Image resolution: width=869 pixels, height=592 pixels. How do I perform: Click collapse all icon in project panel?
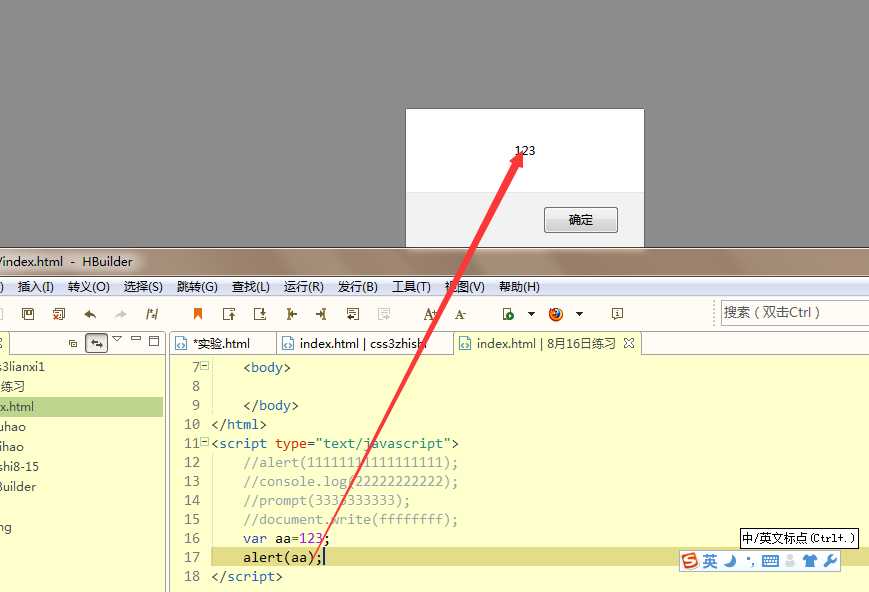(73, 343)
